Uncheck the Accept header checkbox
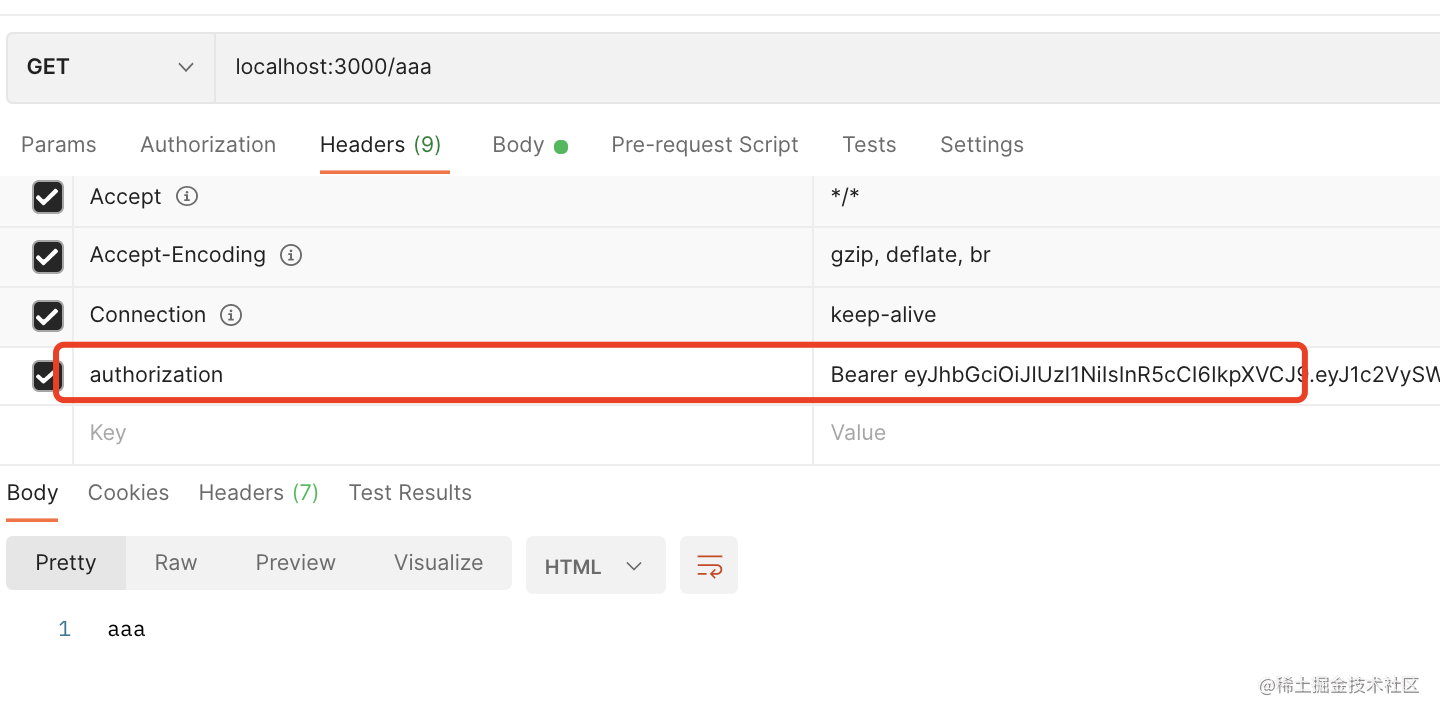This screenshot has height=716, width=1440. (x=48, y=197)
